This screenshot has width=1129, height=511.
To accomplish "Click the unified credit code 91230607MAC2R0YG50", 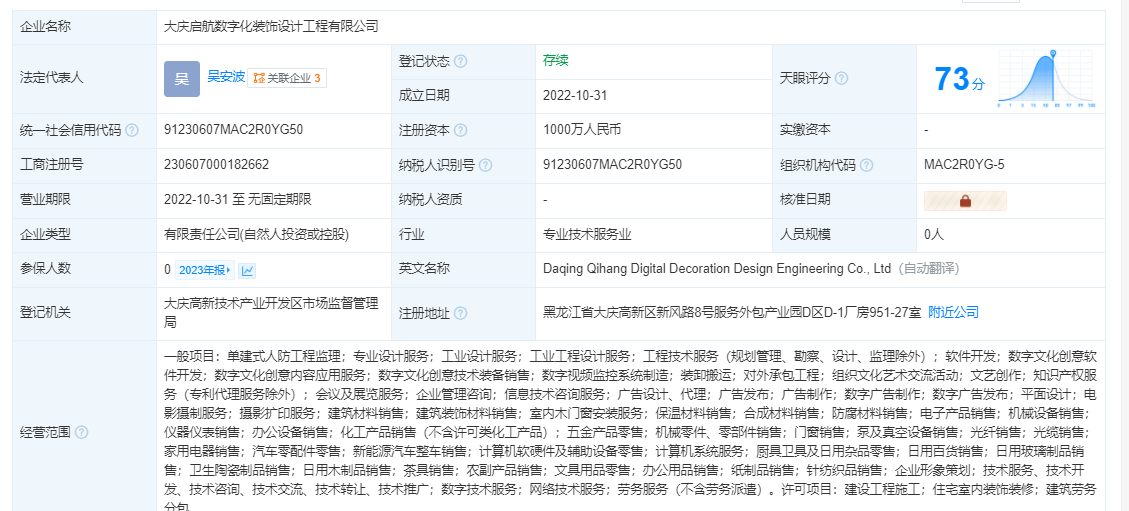I will 233,130.
